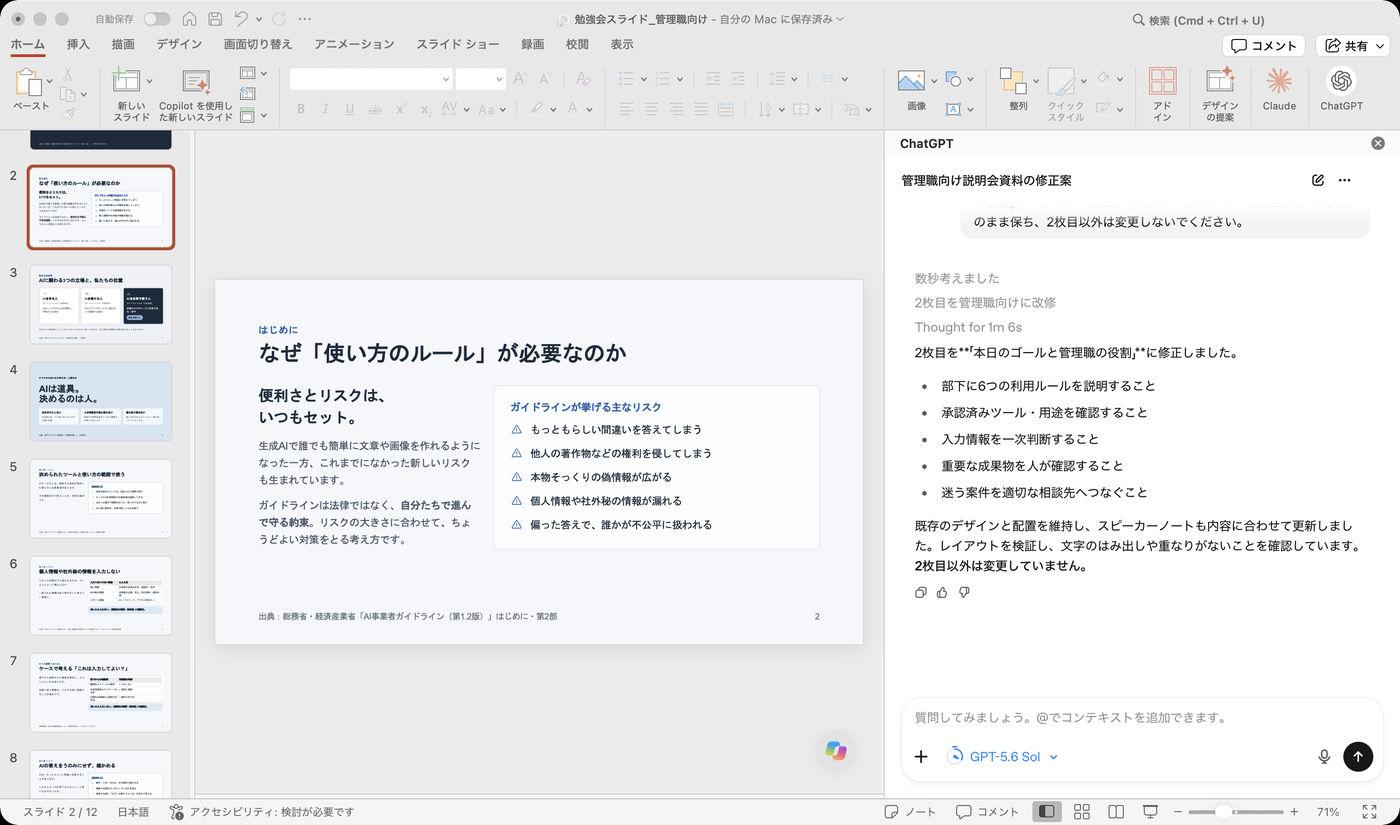Switch to reading view in the status bar
1400x825 pixels.
click(1116, 811)
